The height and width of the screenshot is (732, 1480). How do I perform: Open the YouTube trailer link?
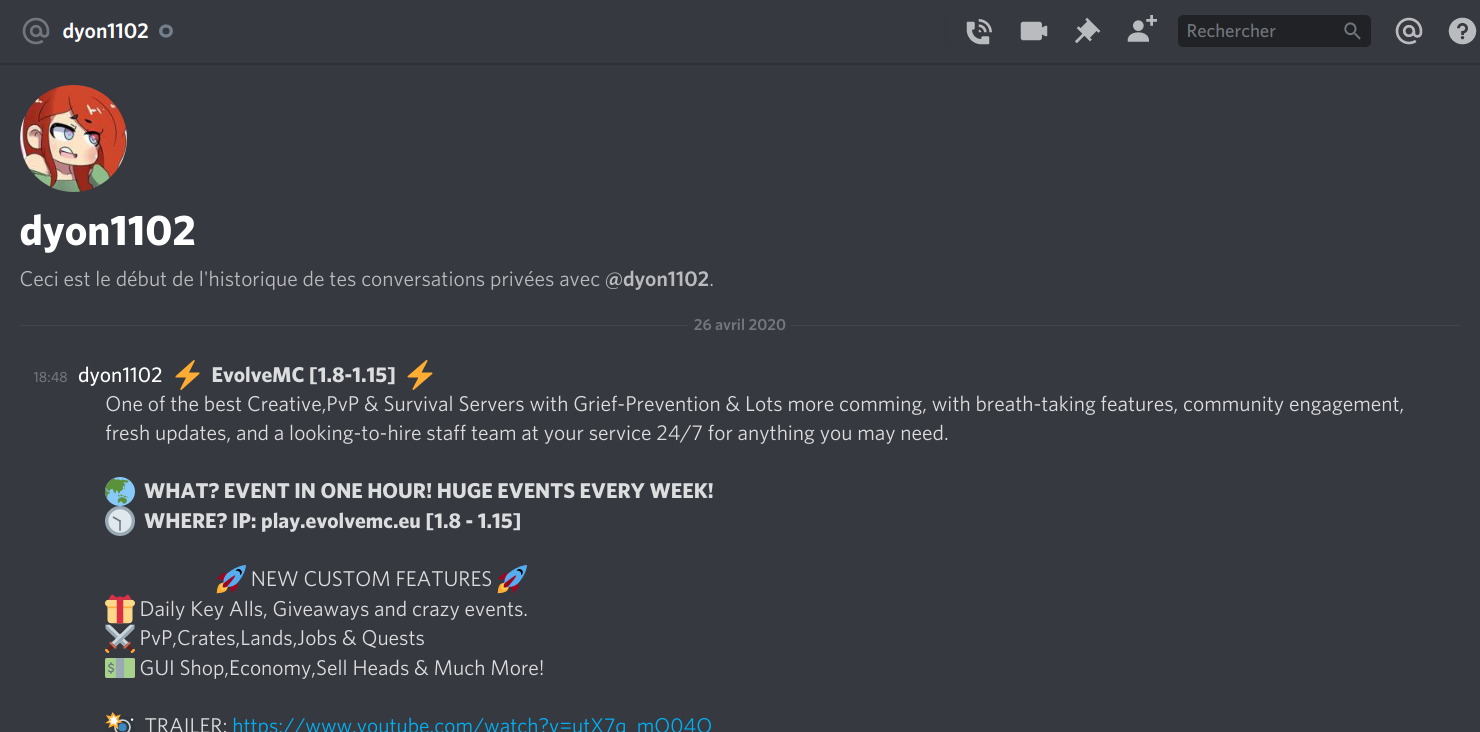(x=472, y=723)
